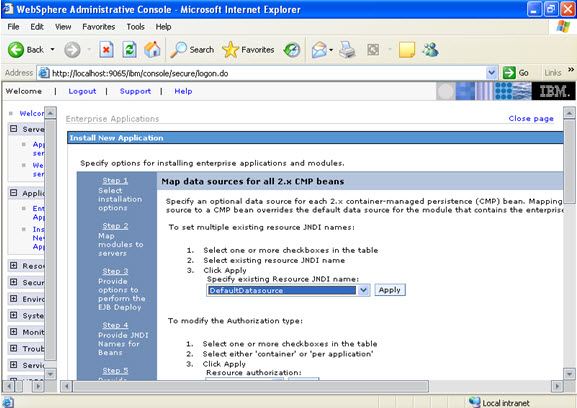Click the green Go arrow button

pos(509,73)
